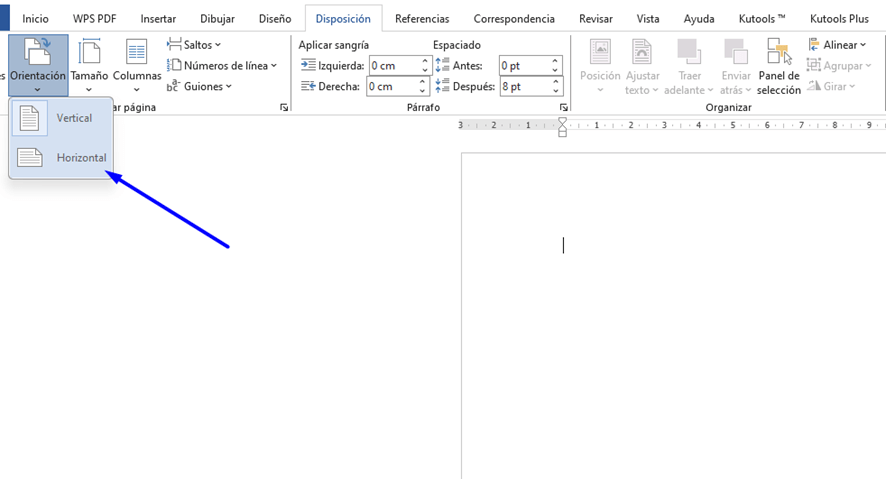Viewport: 886px width, 479px height.
Task: Click the left indent icon beside Izquierda
Action: tap(308, 65)
